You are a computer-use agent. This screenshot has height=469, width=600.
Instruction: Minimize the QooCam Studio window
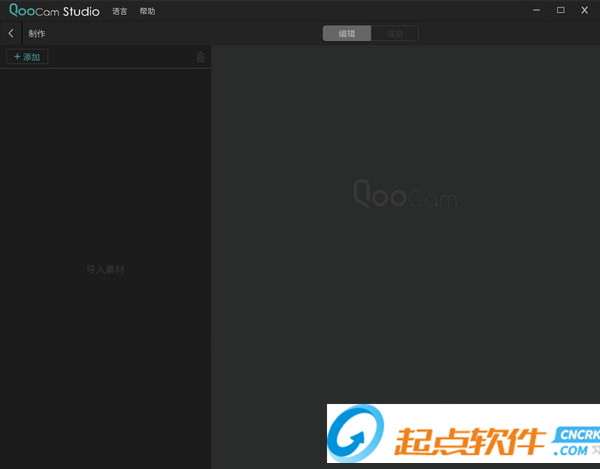536,10
